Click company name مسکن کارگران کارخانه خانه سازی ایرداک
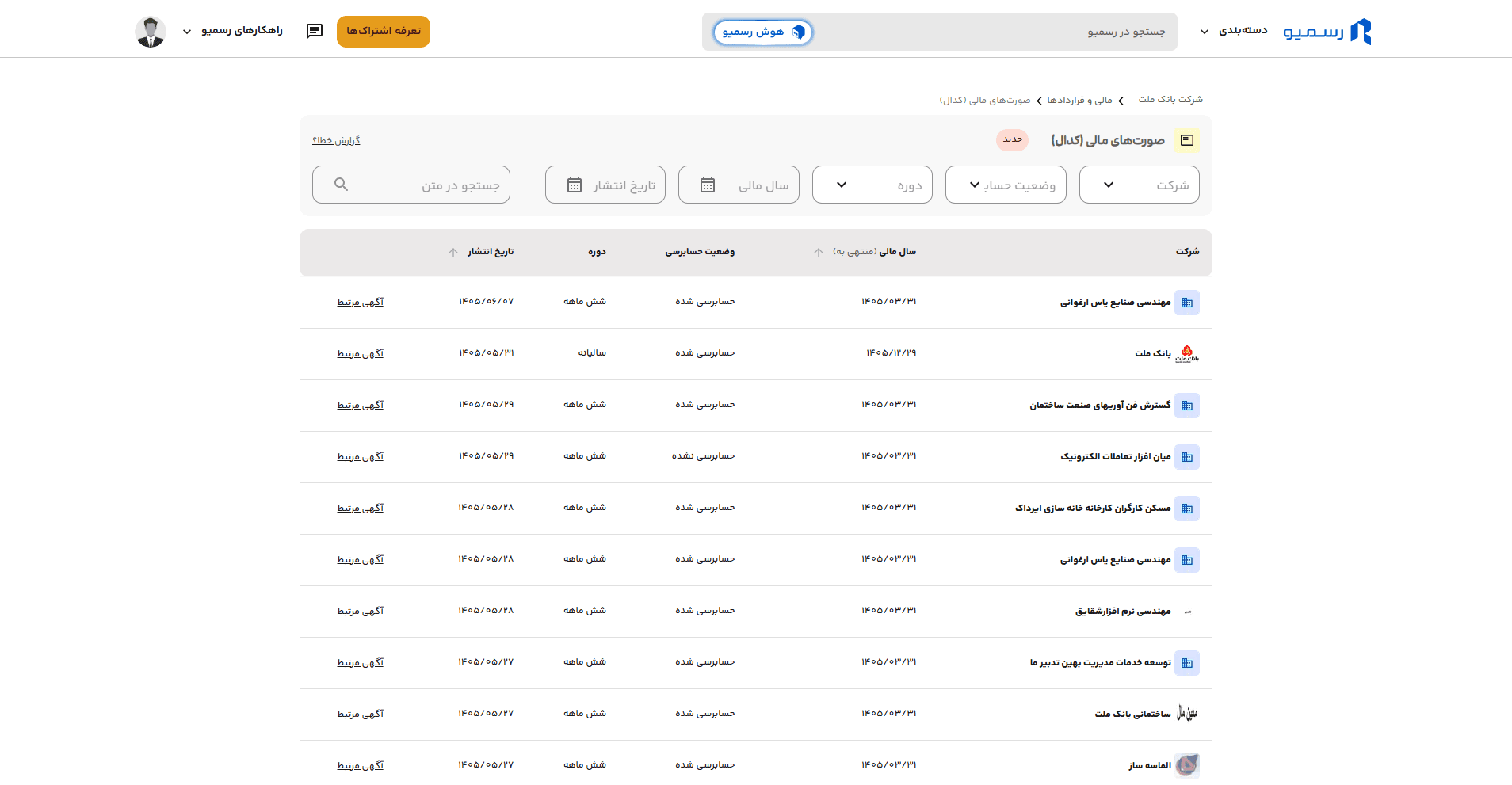Viewport: 1512px width, 785px height. (1093, 508)
